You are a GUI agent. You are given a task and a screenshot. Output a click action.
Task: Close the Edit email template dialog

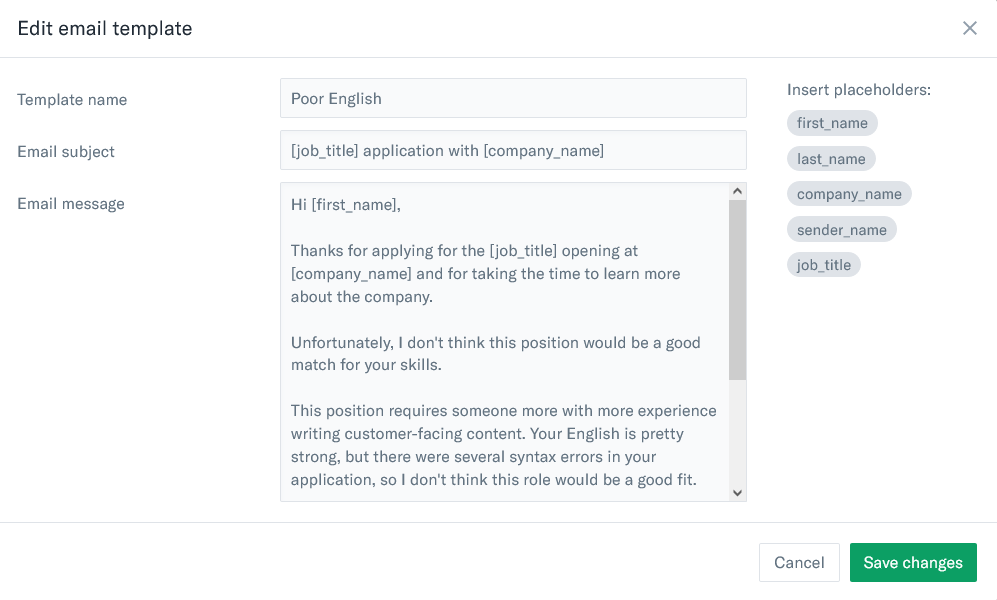tap(969, 28)
